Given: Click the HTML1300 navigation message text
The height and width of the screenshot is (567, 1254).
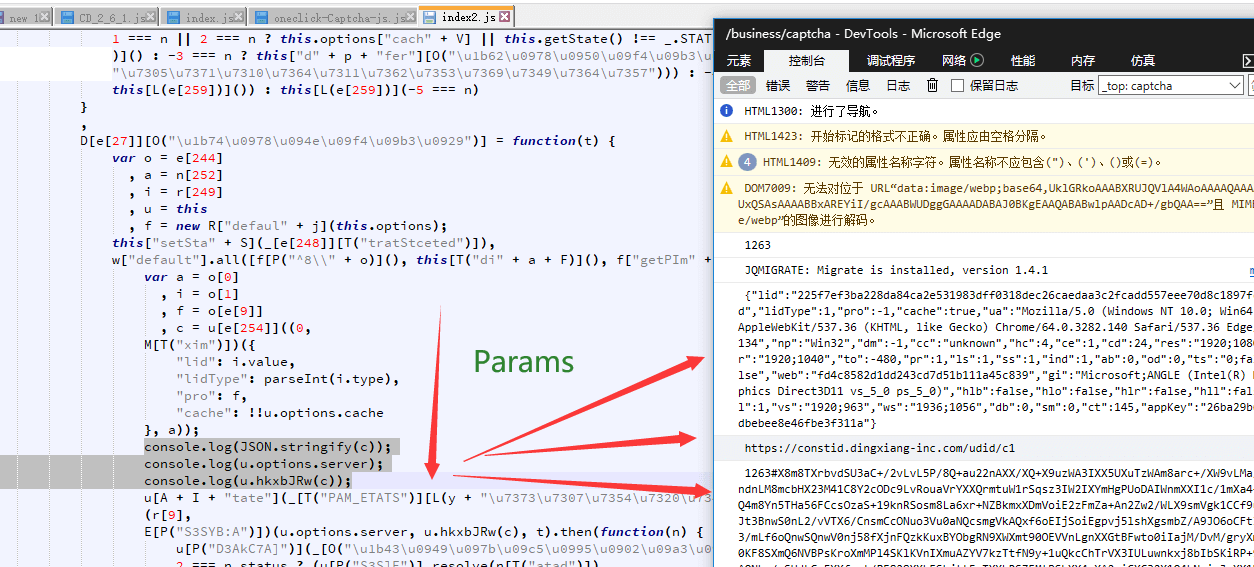Looking at the screenshot, I should pyautogui.click(x=813, y=111).
